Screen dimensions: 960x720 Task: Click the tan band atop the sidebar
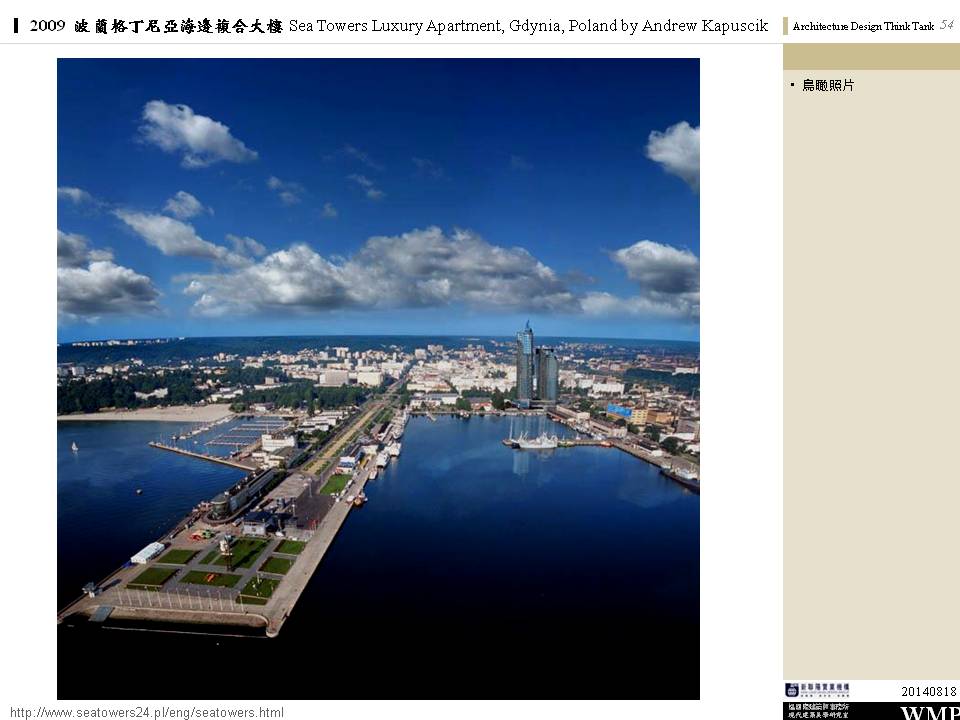coord(871,57)
